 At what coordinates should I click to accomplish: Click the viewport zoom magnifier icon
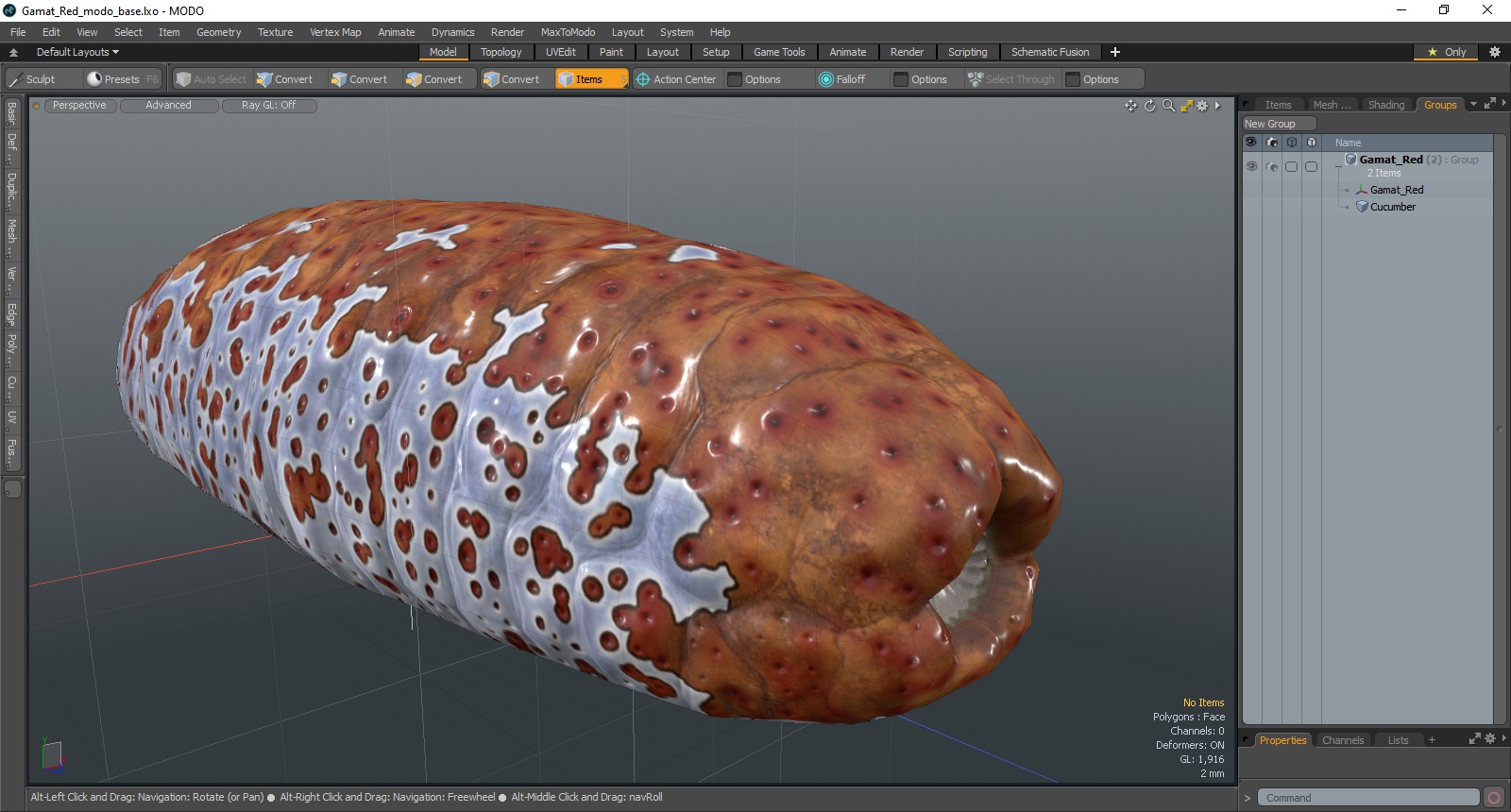tap(1168, 106)
